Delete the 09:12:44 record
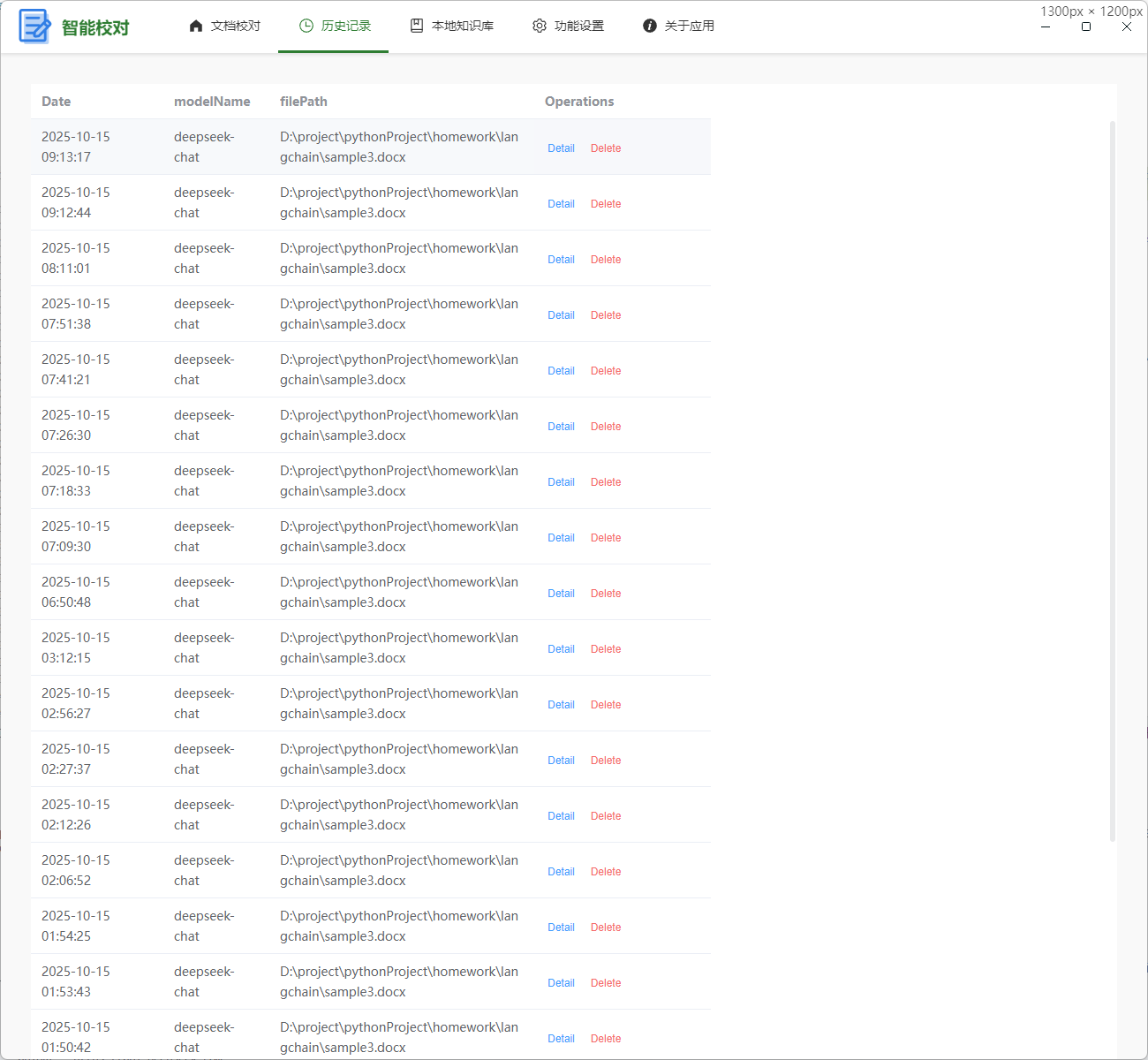Image resolution: width=1148 pixels, height=1060 pixels. coord(606,204)
